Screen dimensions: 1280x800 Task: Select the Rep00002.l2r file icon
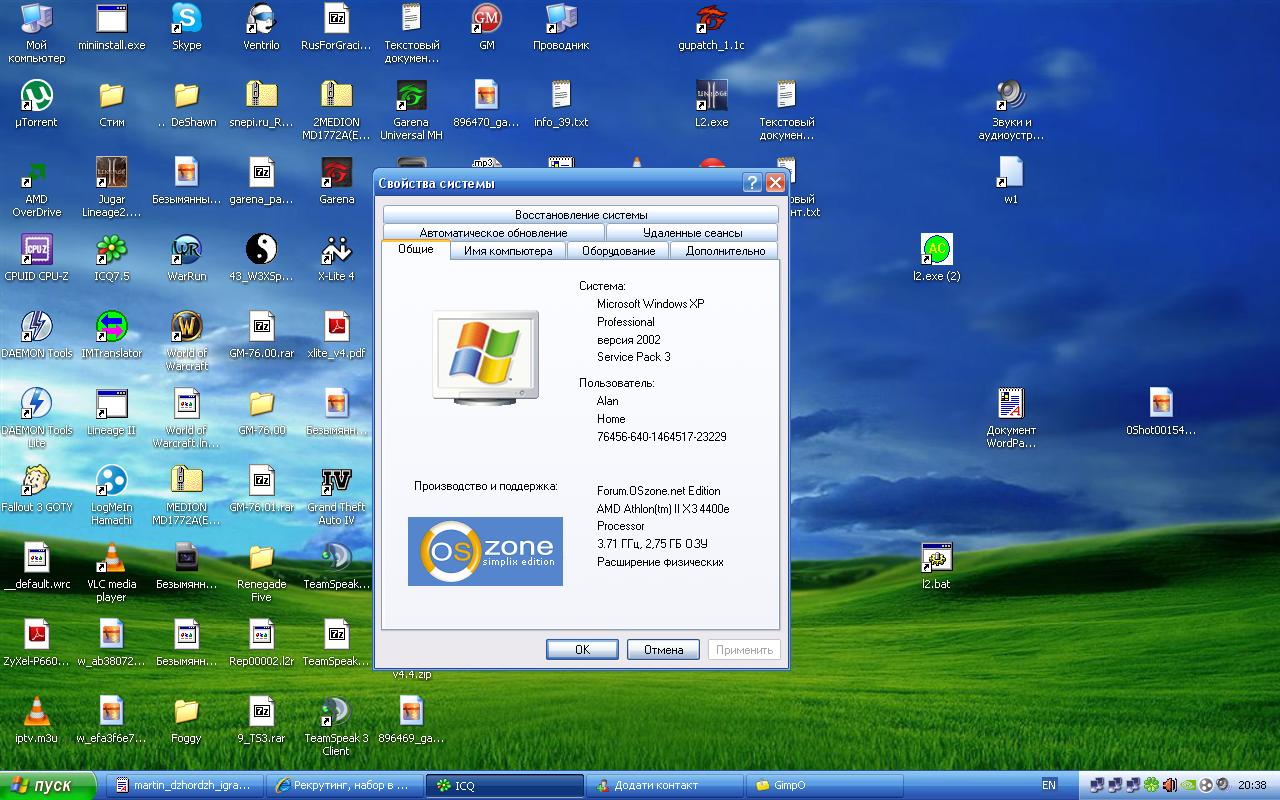point(261,643)
